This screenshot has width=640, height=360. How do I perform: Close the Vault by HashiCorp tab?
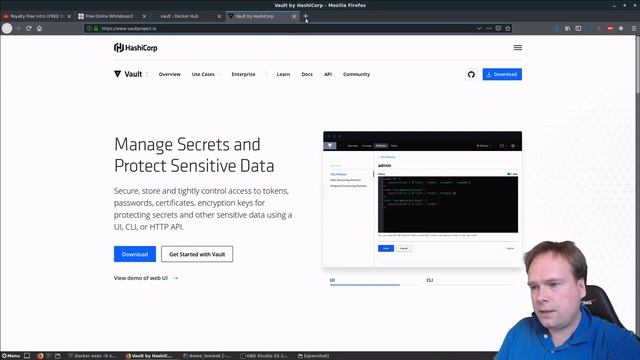(x=294, y=16)
